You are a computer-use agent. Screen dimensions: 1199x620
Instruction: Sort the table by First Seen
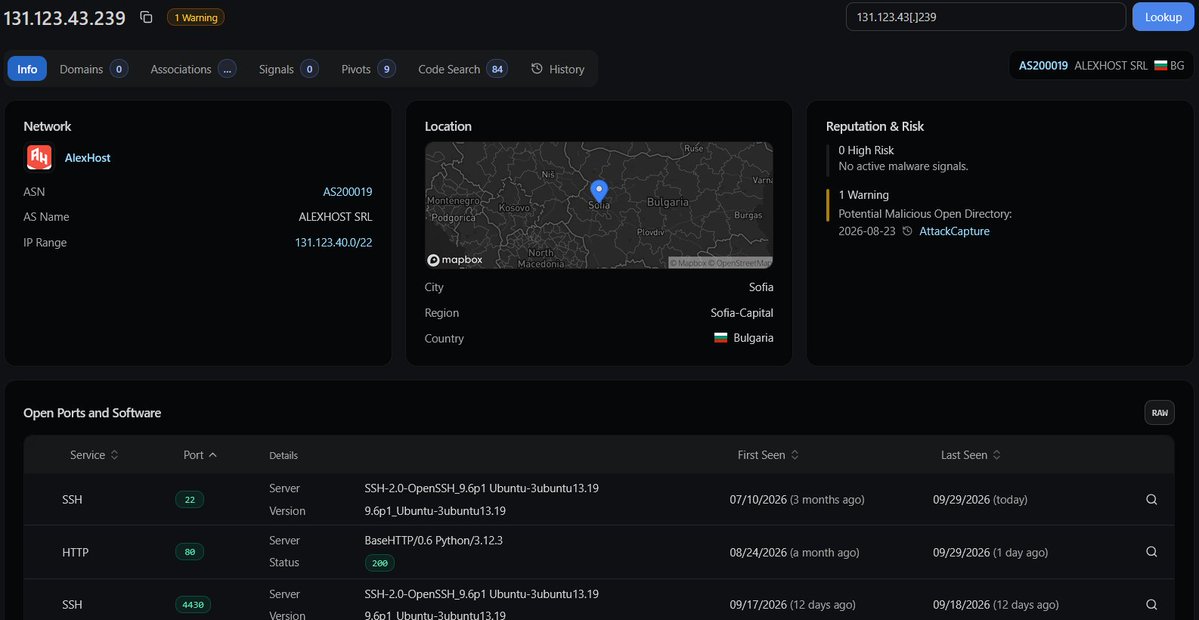[x=768, y=455]
